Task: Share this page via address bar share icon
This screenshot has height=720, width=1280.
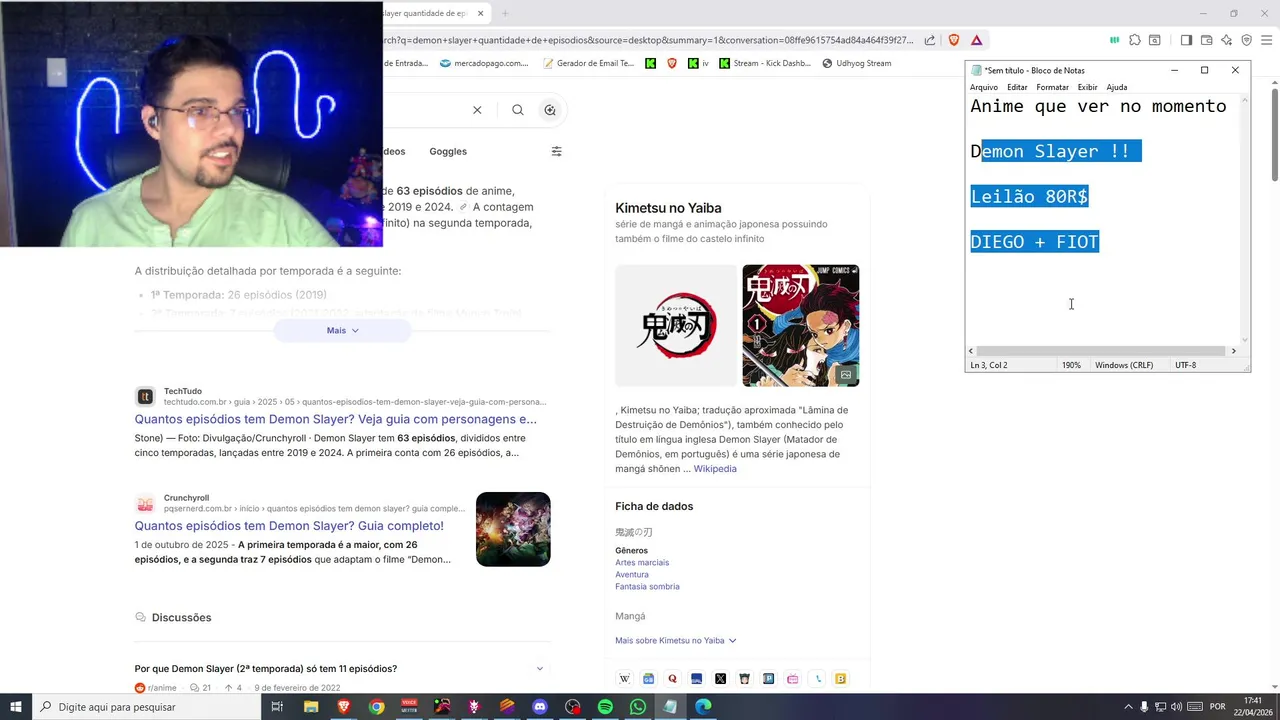Action: (x=930, y=40)
